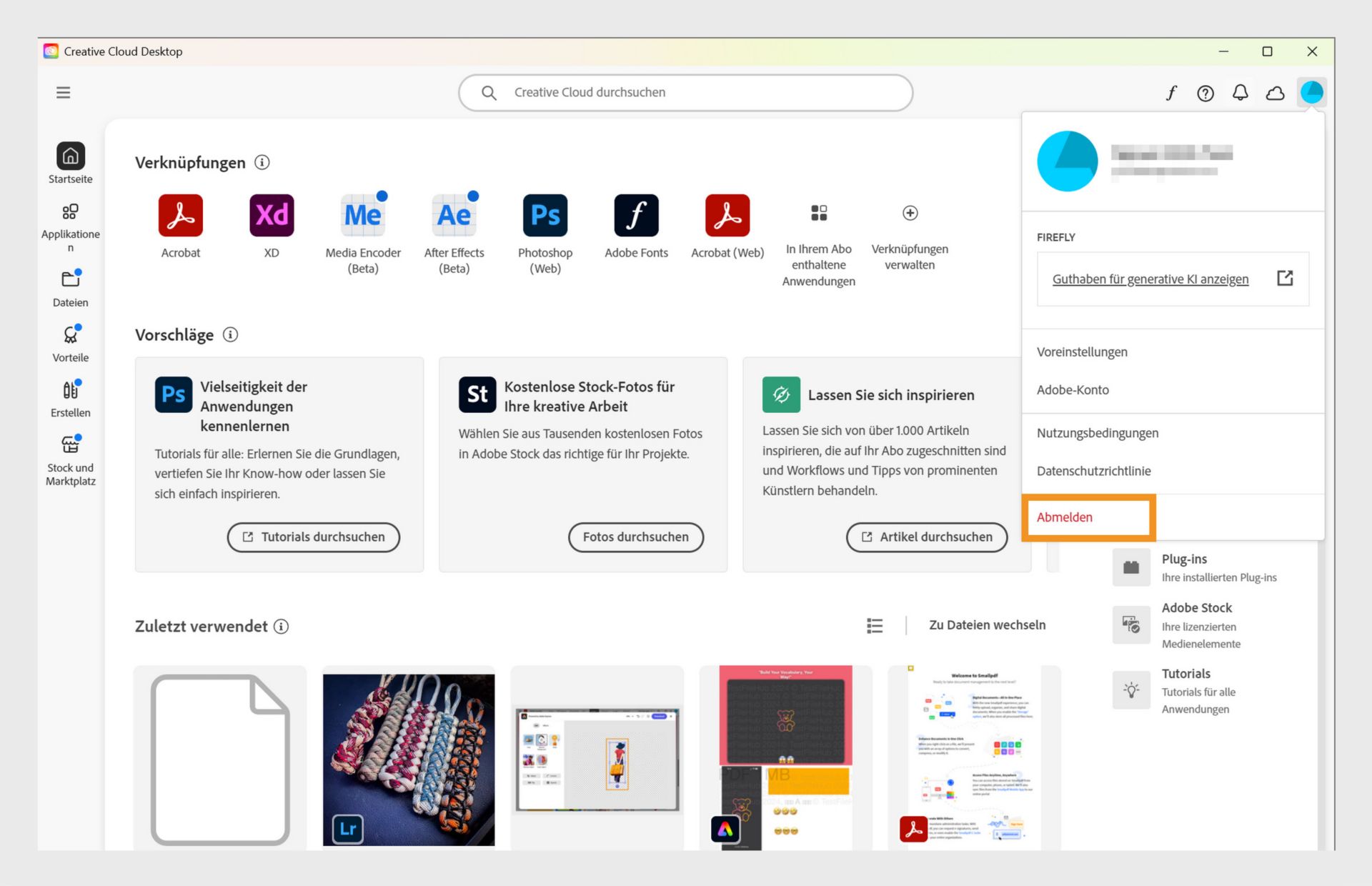Toggle list view for recent files
Viewport: 1372px width, 886px height.
coord(875,626)
